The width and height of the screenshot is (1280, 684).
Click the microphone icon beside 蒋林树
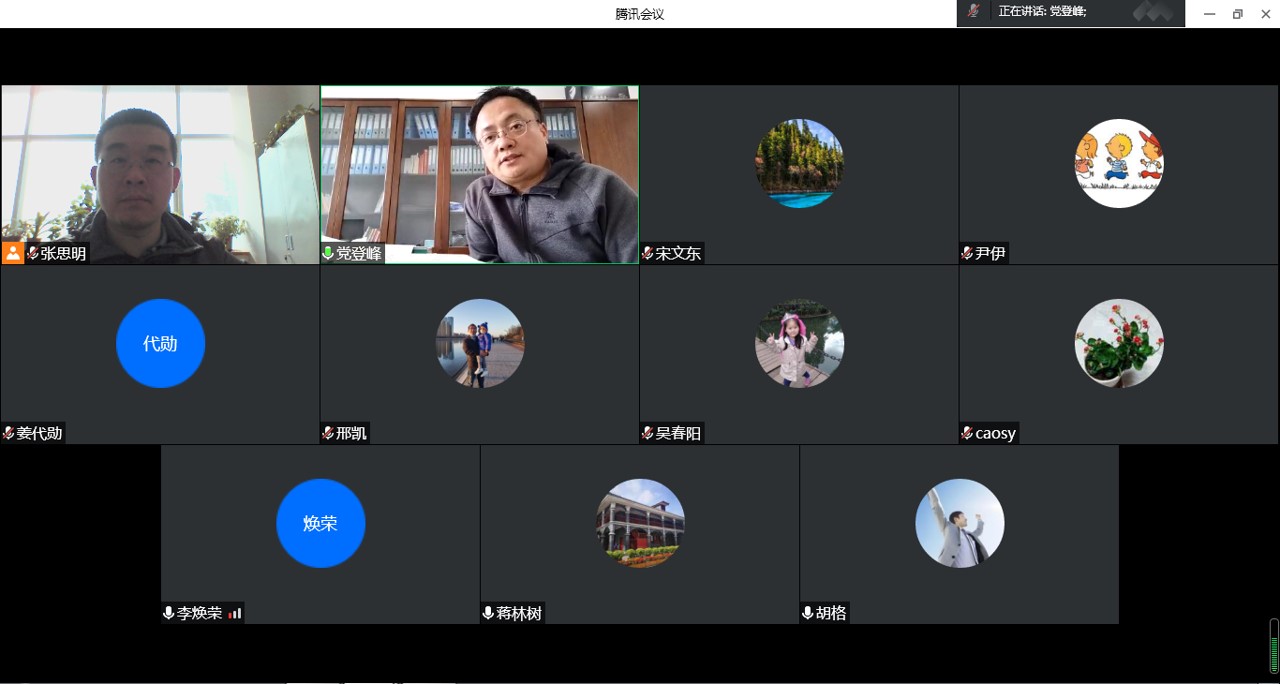click(x=488, y=613)
